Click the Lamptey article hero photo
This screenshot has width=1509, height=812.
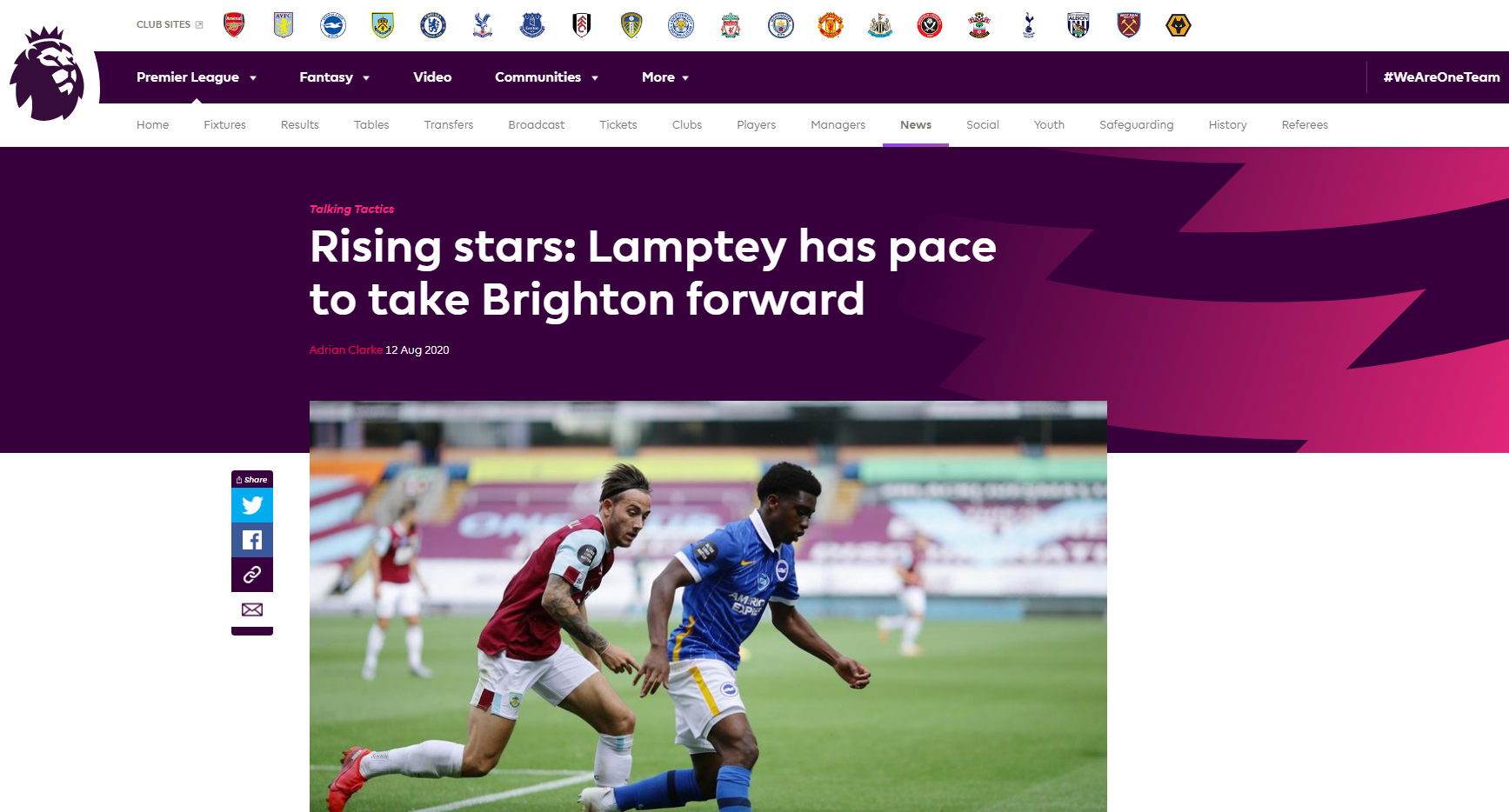tap(708, 606)
